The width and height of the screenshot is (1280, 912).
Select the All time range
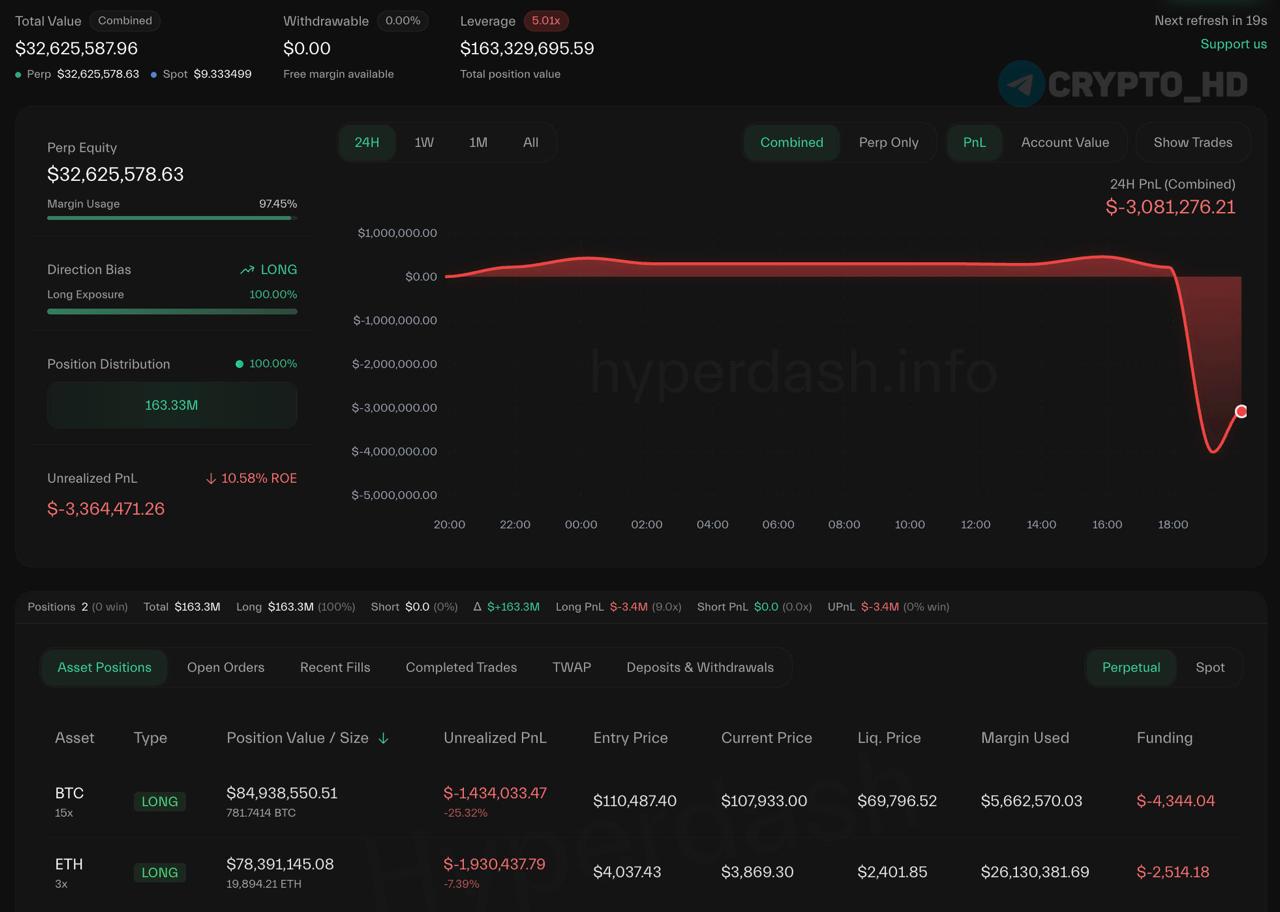click(530, 142)
